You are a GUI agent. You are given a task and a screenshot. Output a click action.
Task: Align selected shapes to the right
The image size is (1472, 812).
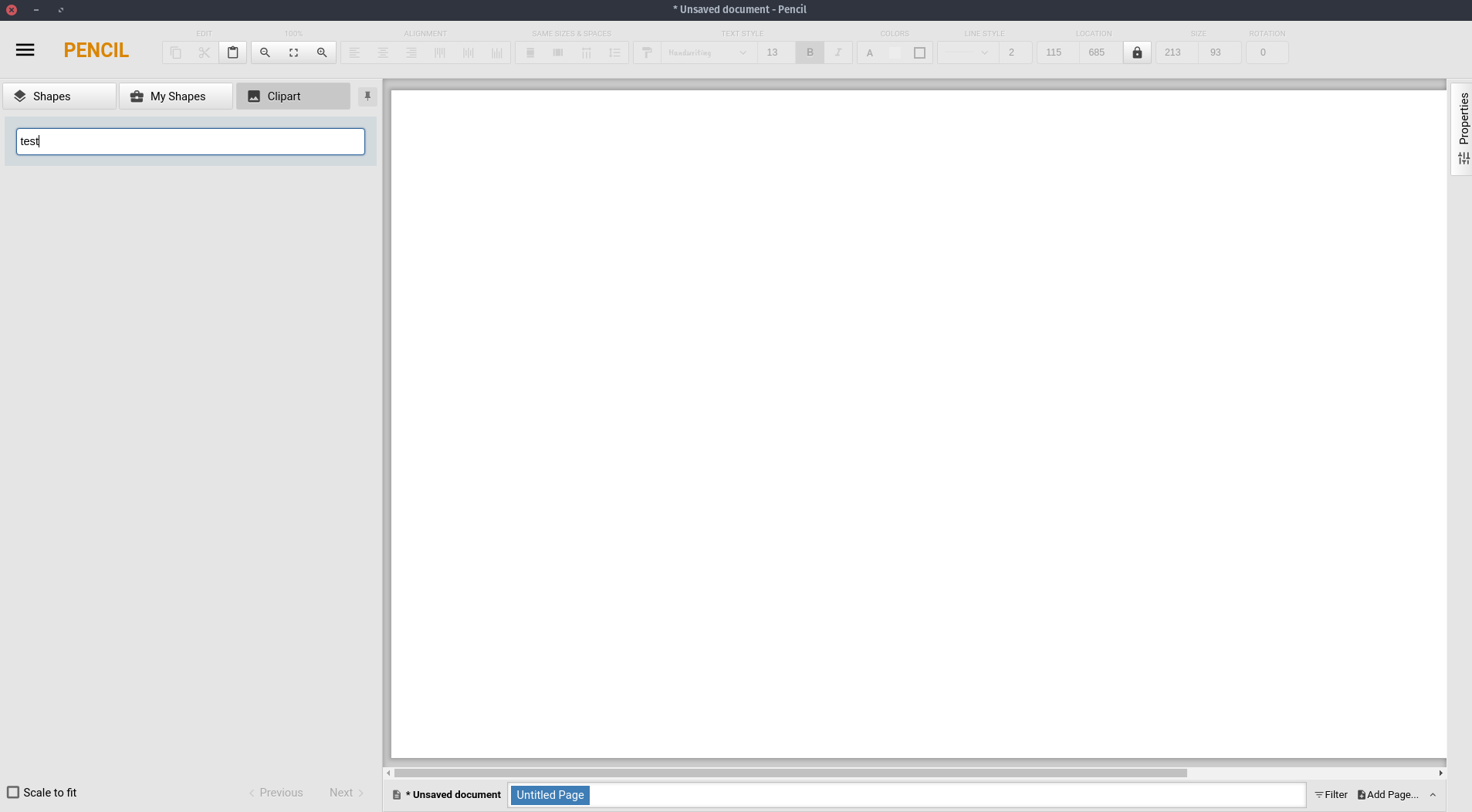click(x=411, y=52)
